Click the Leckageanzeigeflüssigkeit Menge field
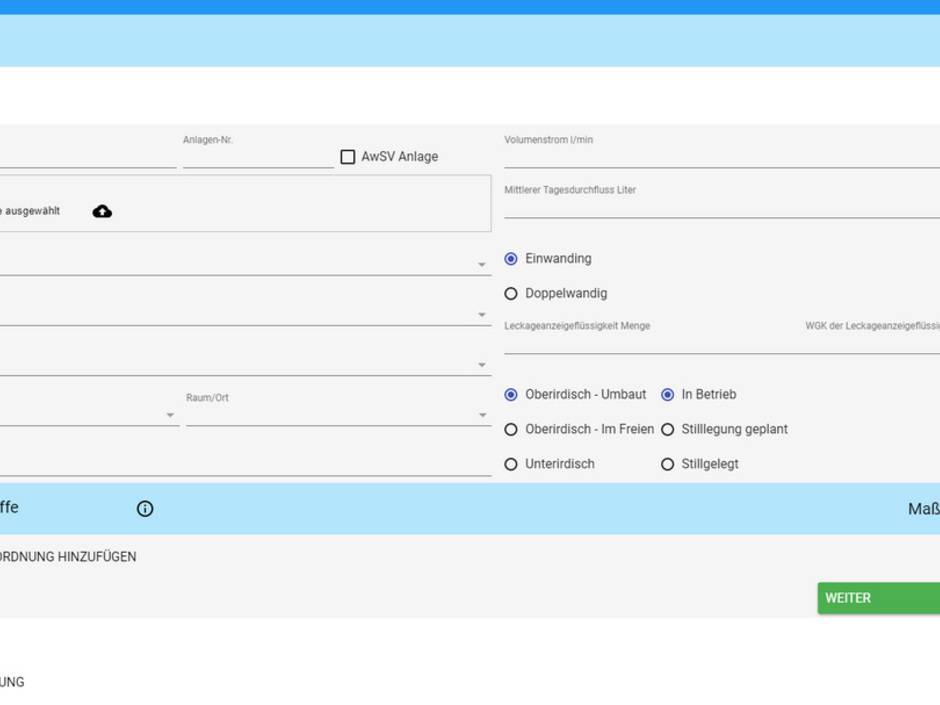The width and height of the screenshot is (940, 705). point(650,343)
